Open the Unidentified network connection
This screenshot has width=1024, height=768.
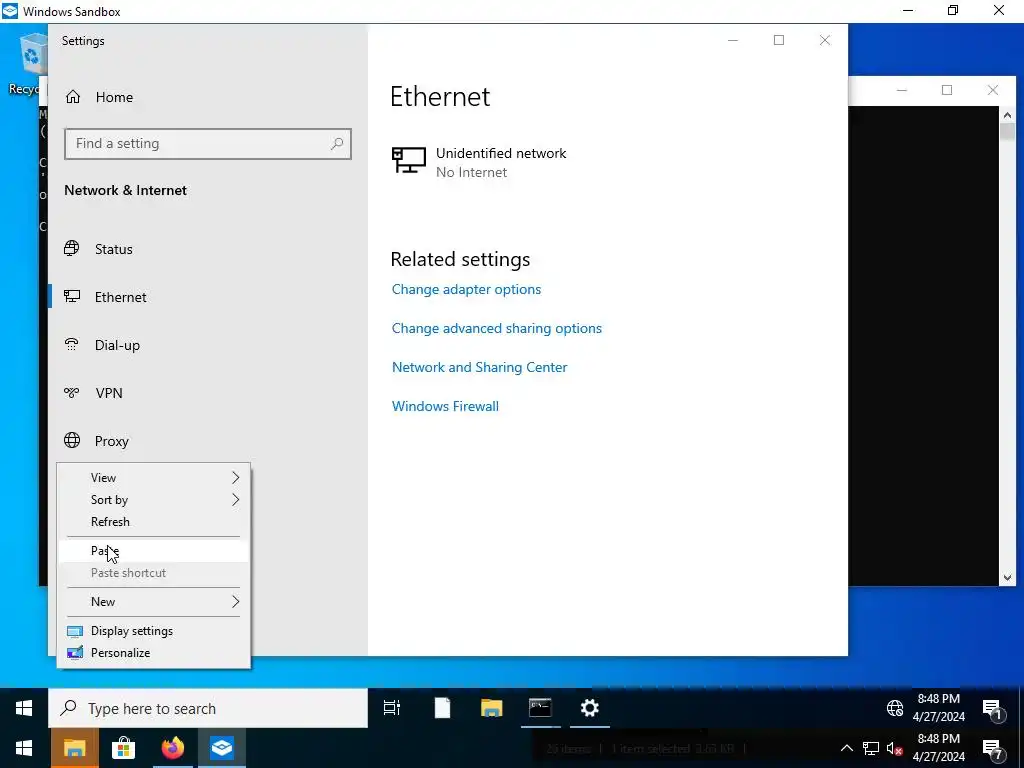point(501,162)
